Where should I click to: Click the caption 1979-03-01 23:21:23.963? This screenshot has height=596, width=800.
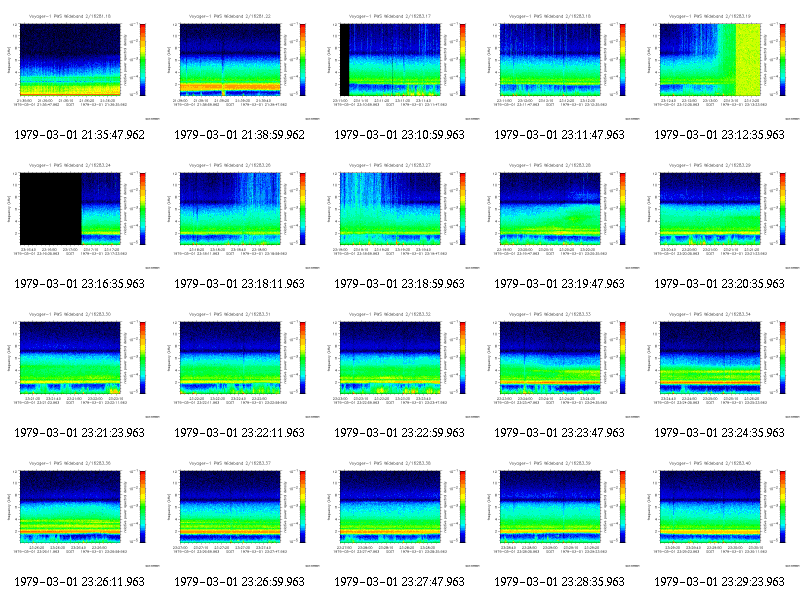click(x=80, y=433)
